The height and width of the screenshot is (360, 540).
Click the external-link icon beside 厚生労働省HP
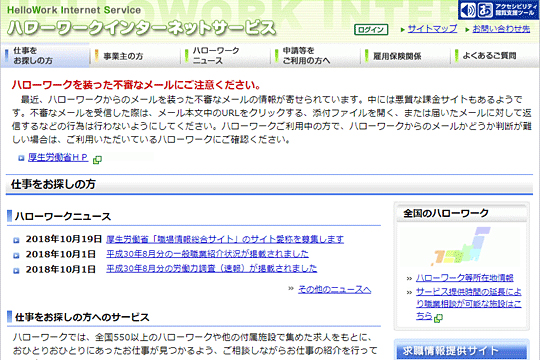97,160
